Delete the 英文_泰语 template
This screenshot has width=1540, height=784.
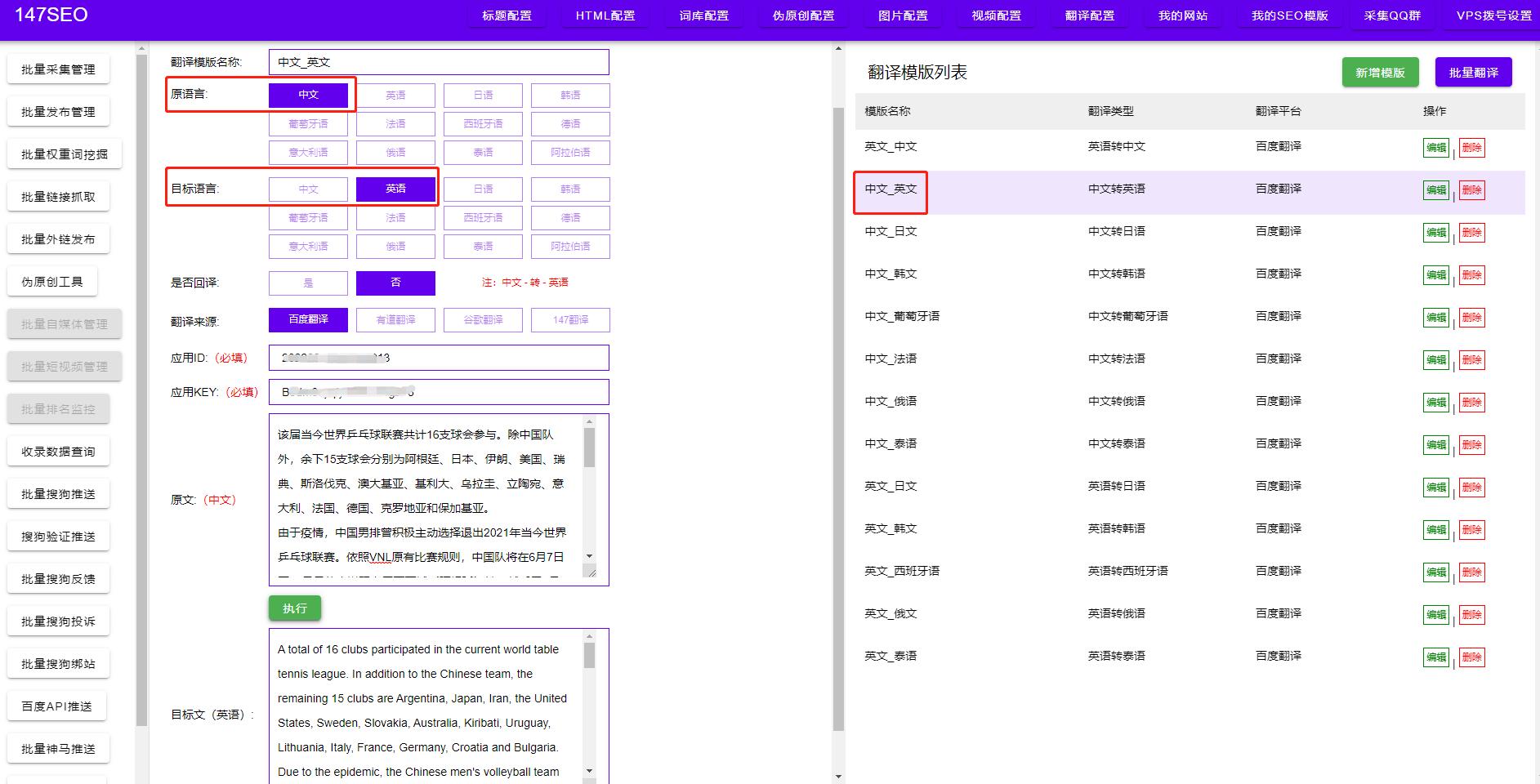pos(1471,656)
